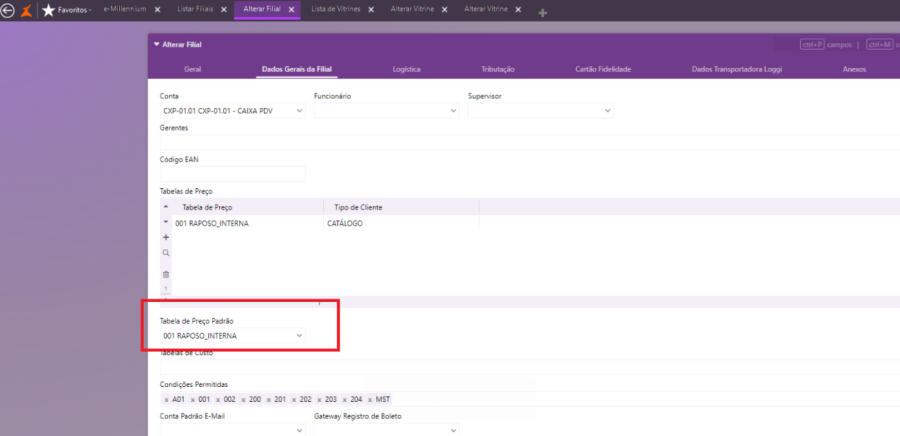Remove the 200 condition tag
This screenshot has height=436, width=900.
tap(243, 400)
